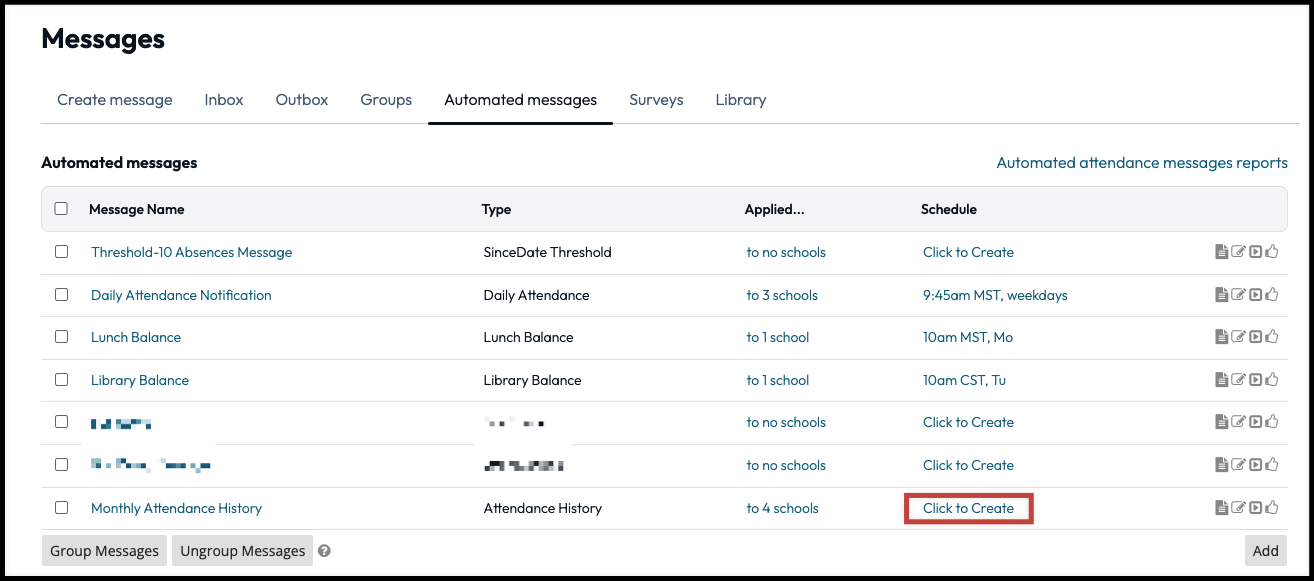Viewport: 1314px width, 581px height.
Task: Toggle the select-all checkbox in table header
Action: (61, 209)
